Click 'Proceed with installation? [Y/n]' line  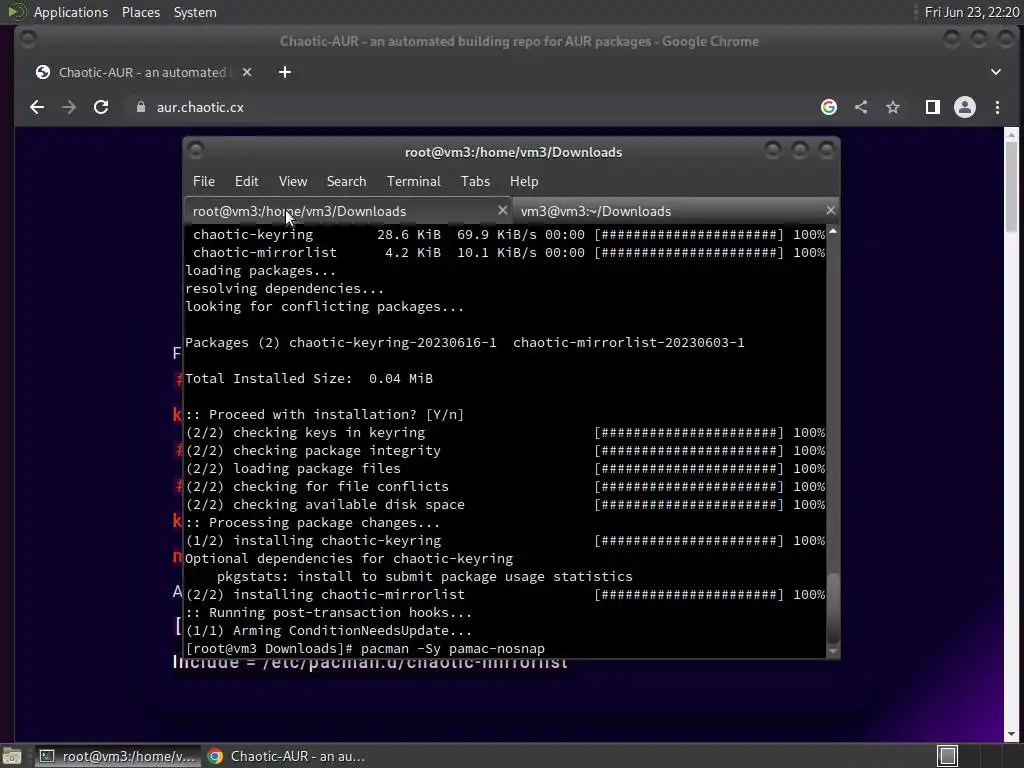[325, 415]
